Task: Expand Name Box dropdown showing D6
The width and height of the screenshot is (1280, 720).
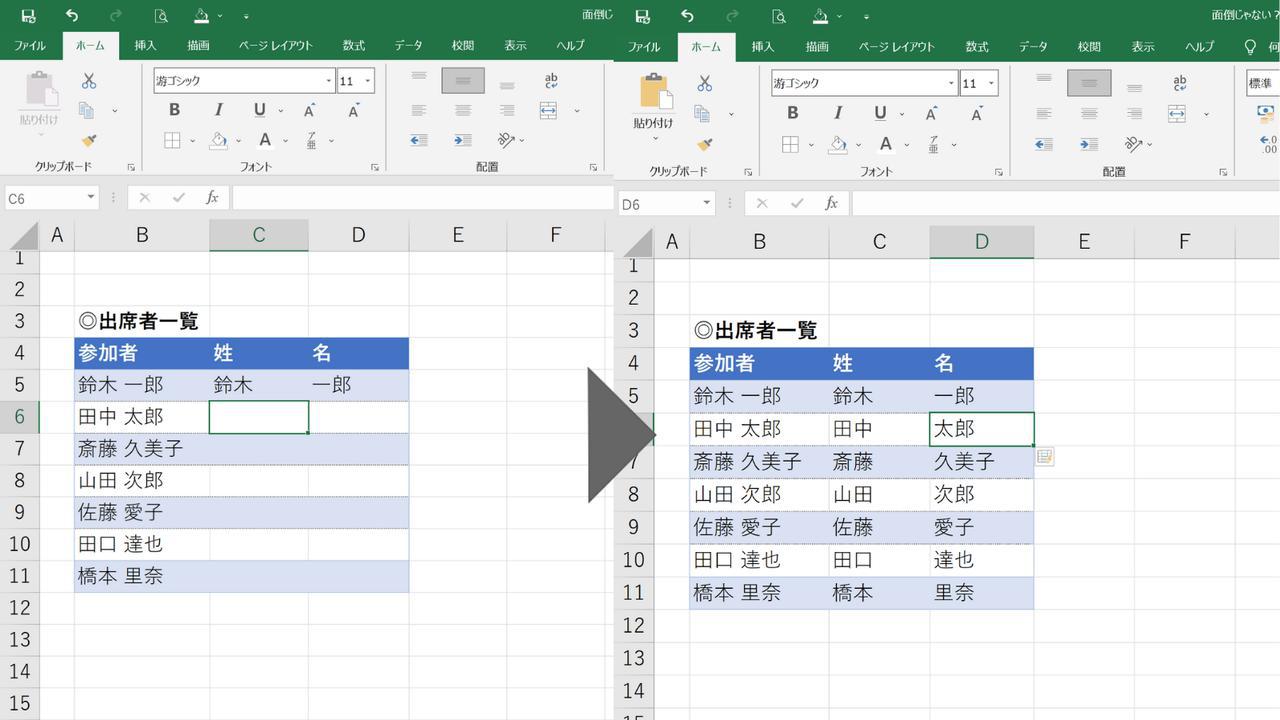Action: click(x=707, y=203)
